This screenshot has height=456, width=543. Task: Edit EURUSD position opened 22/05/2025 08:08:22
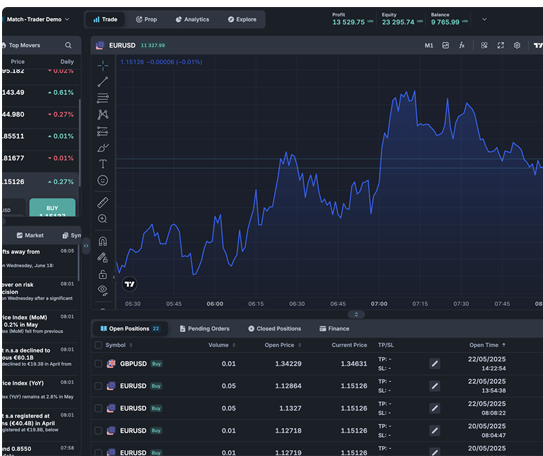click(435, 408)
